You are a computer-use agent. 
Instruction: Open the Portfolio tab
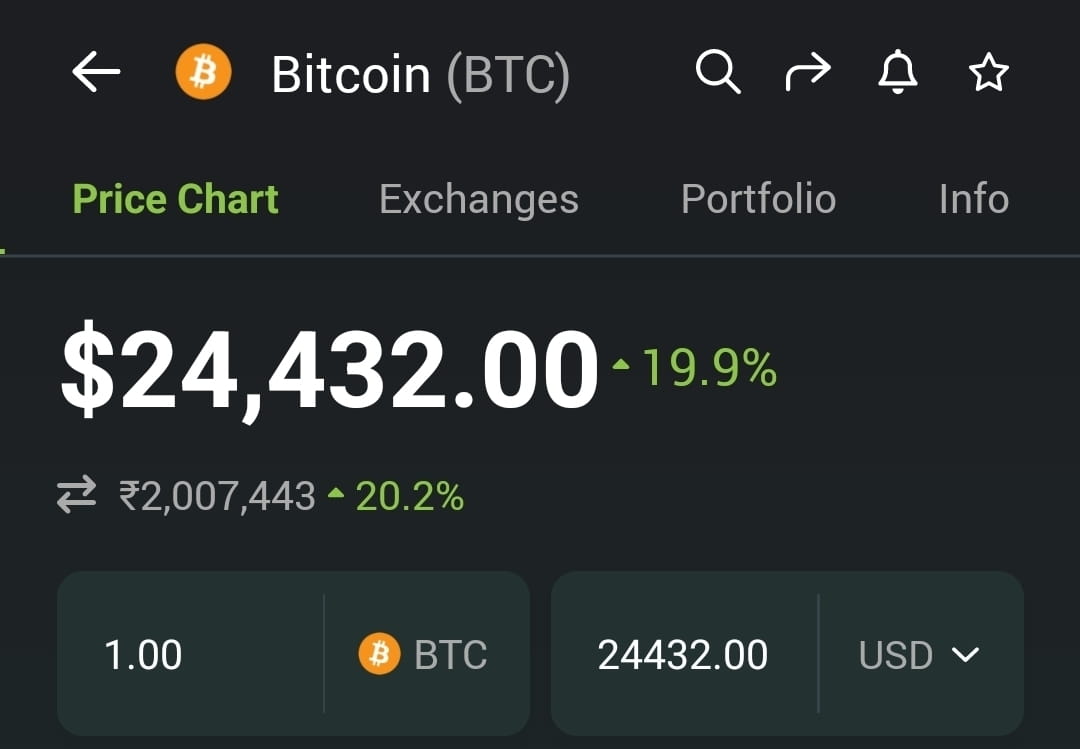click(x=758, y=198)
